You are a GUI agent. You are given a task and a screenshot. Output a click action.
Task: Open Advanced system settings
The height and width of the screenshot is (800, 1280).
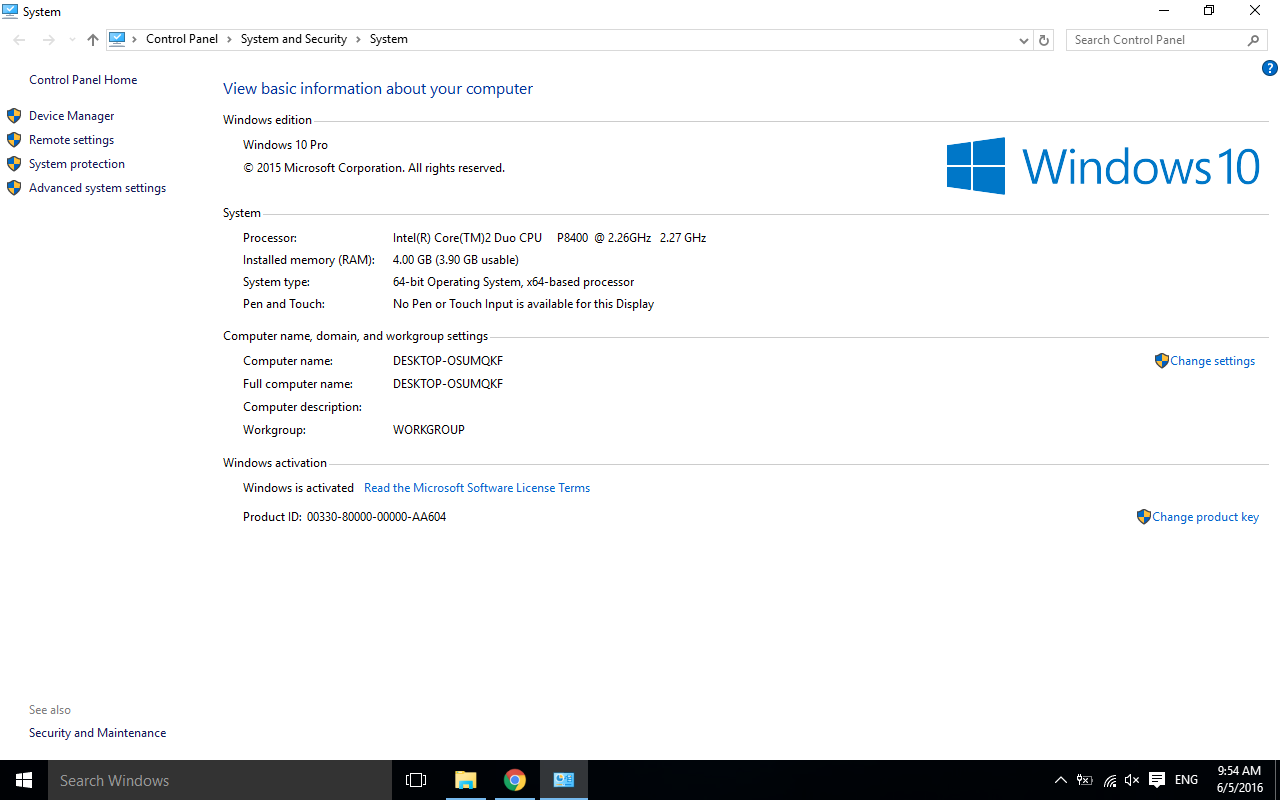click(x=97, y=188)
